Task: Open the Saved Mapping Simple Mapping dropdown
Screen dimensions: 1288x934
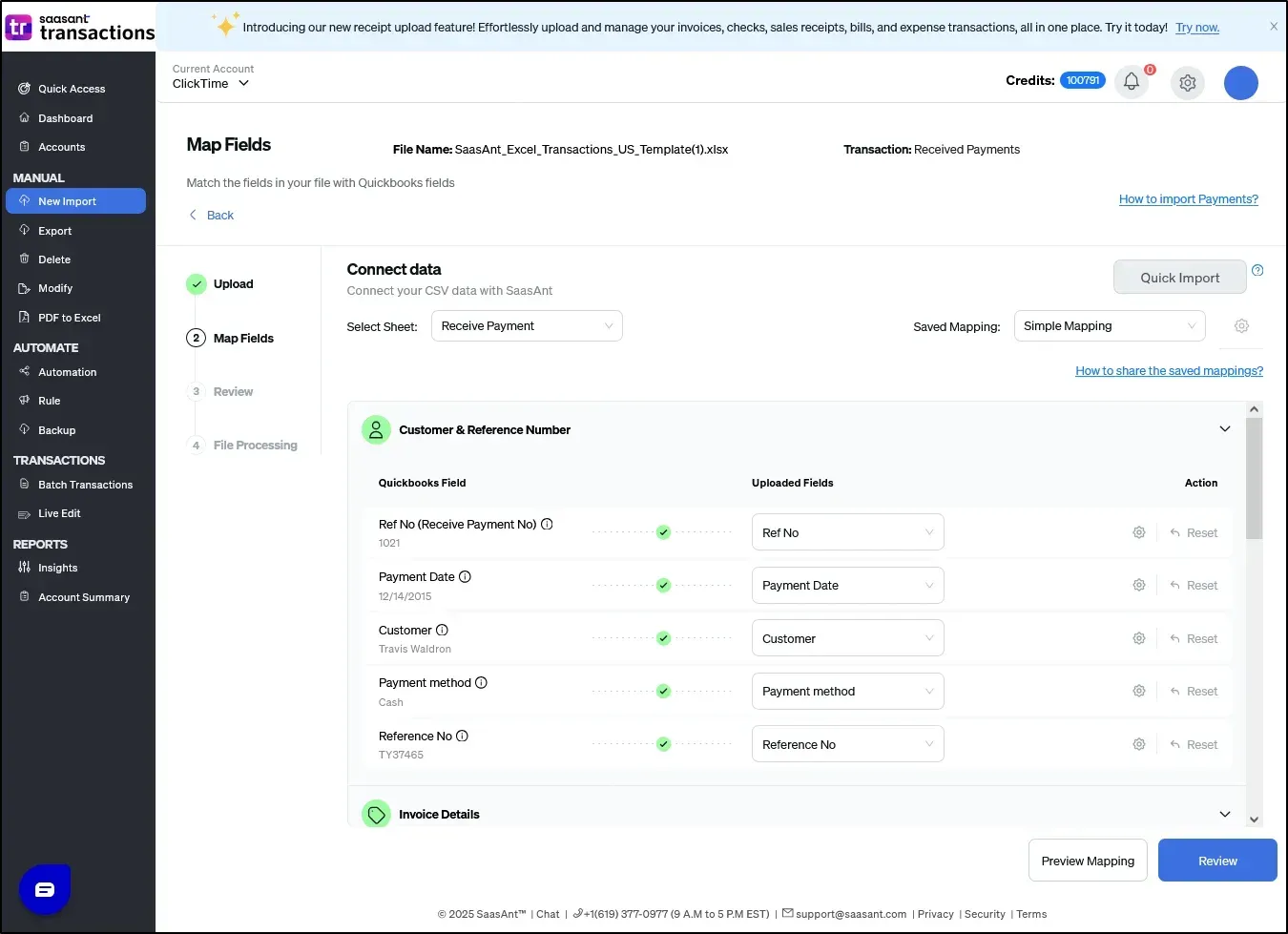Action: (x=1110, y=326)
